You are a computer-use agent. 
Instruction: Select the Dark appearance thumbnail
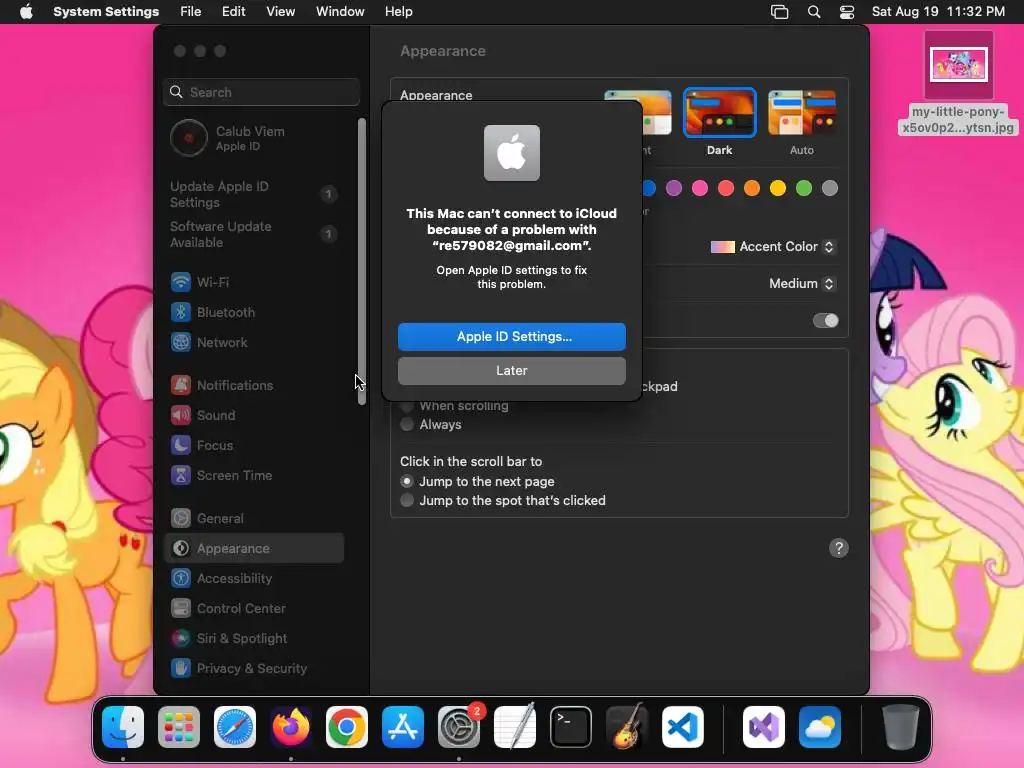point(720,113)
